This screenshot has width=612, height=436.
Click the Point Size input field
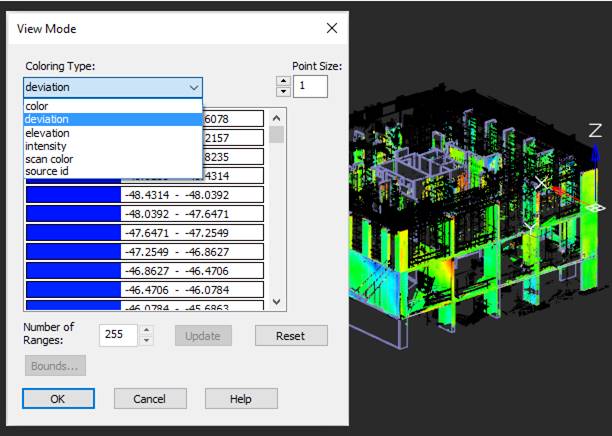tap(310, 87)
